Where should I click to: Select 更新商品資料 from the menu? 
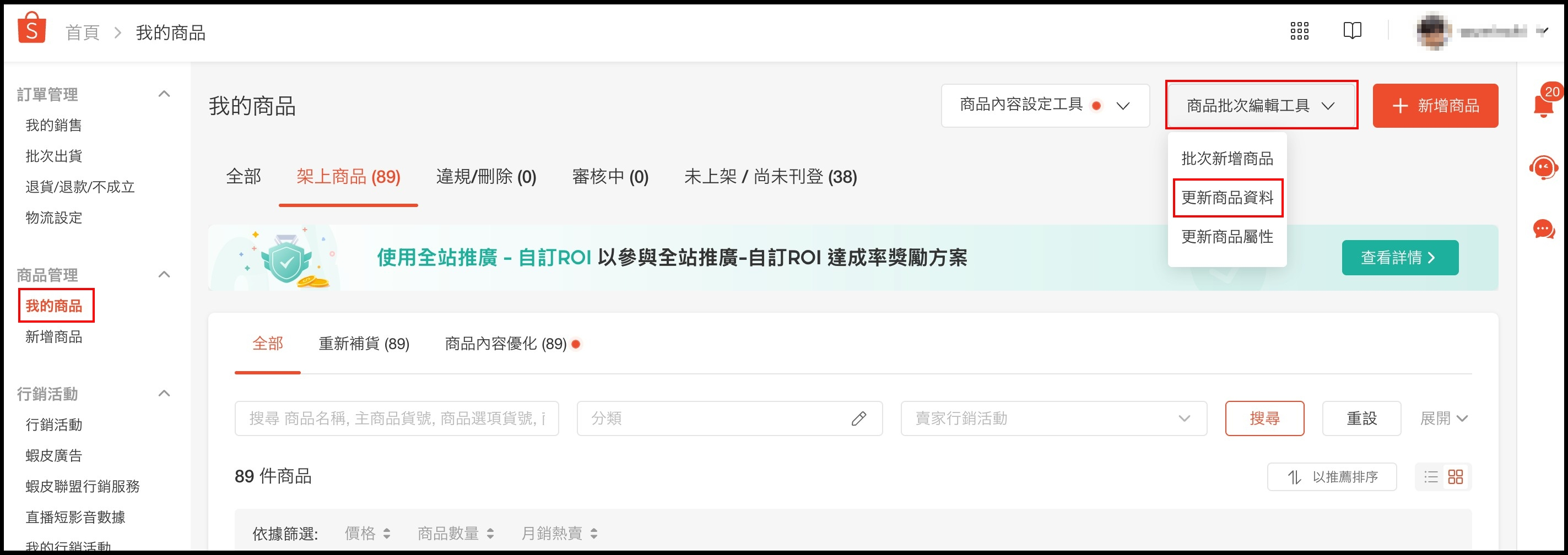click(1227, 198)
